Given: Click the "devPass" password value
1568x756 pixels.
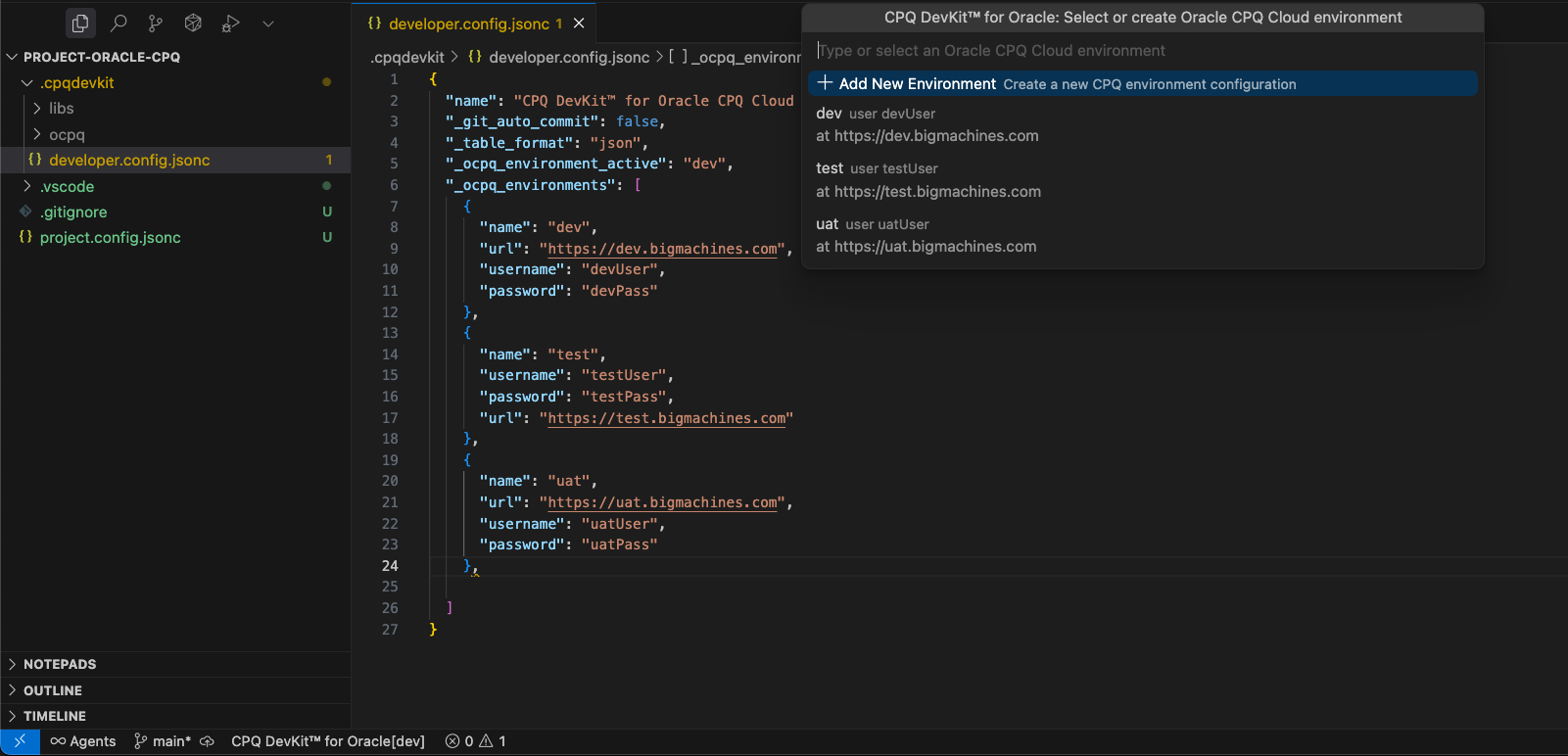Looking at the screenshot, I should pos(620,291).
